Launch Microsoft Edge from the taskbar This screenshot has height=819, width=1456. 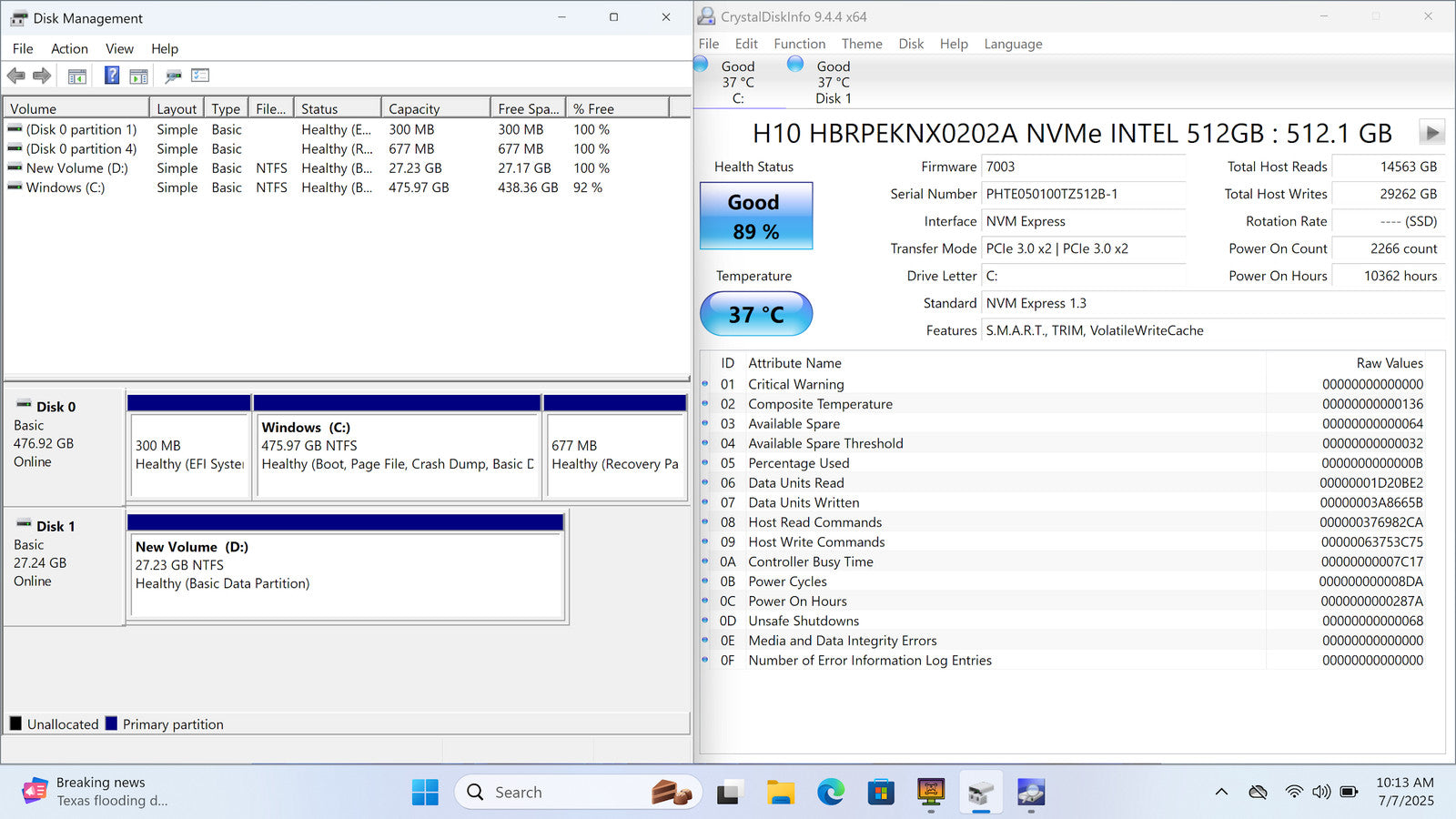(830, 793)
